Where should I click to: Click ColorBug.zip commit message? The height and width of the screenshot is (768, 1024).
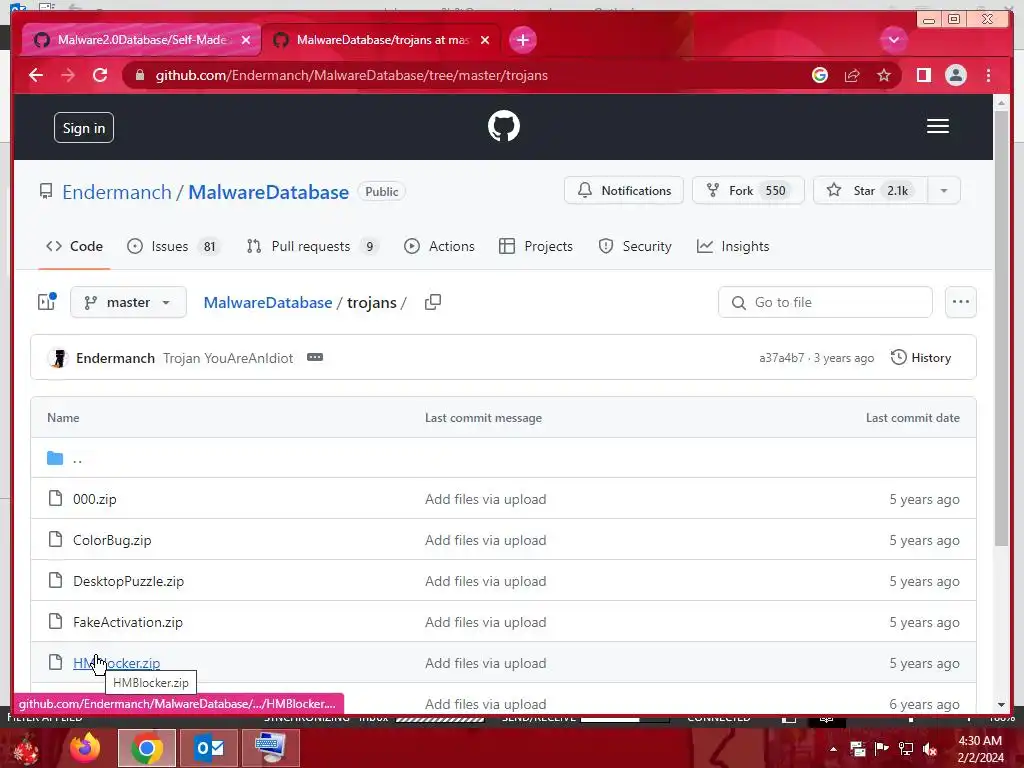(485, 540)
